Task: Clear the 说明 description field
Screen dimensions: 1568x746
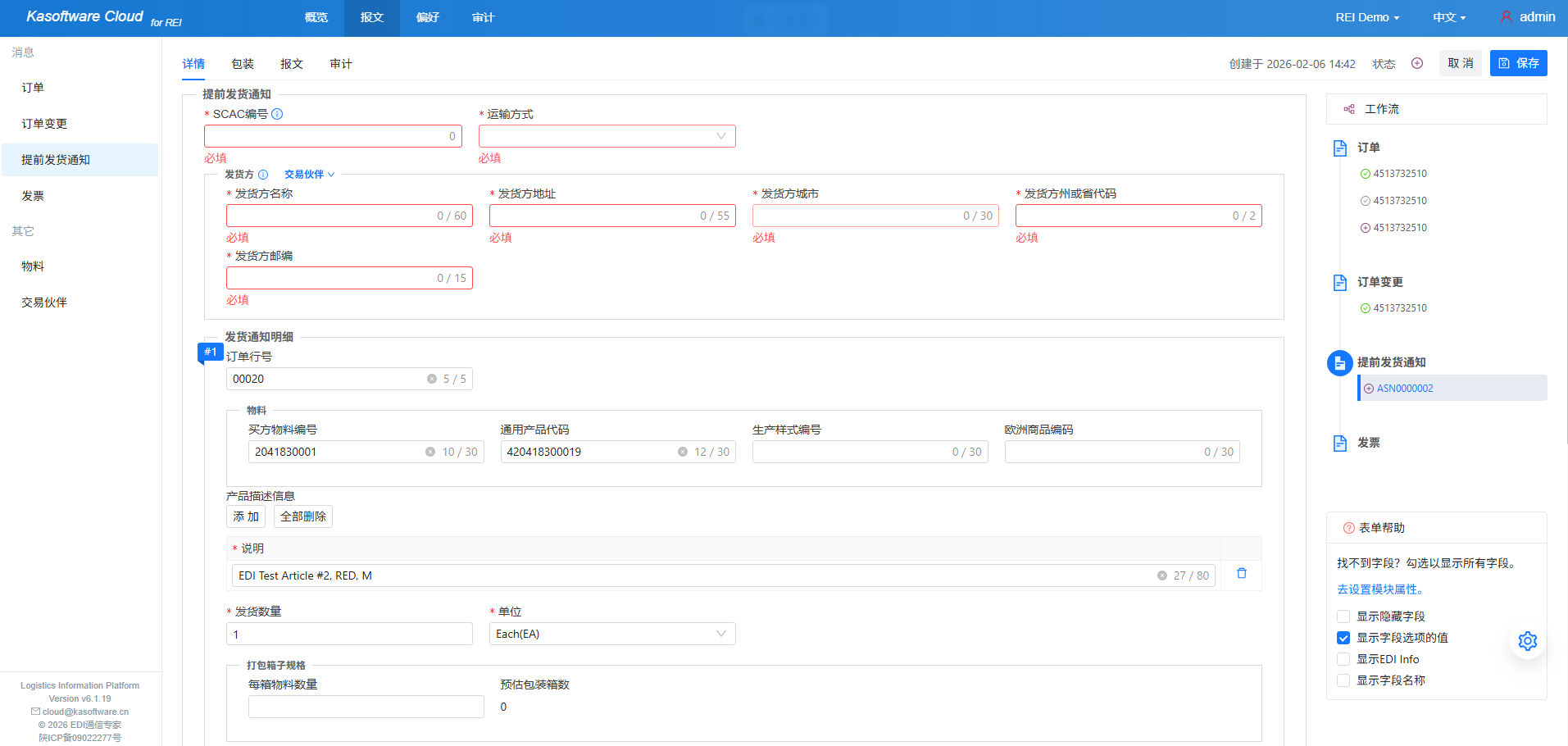Action: click(1162, 575)
